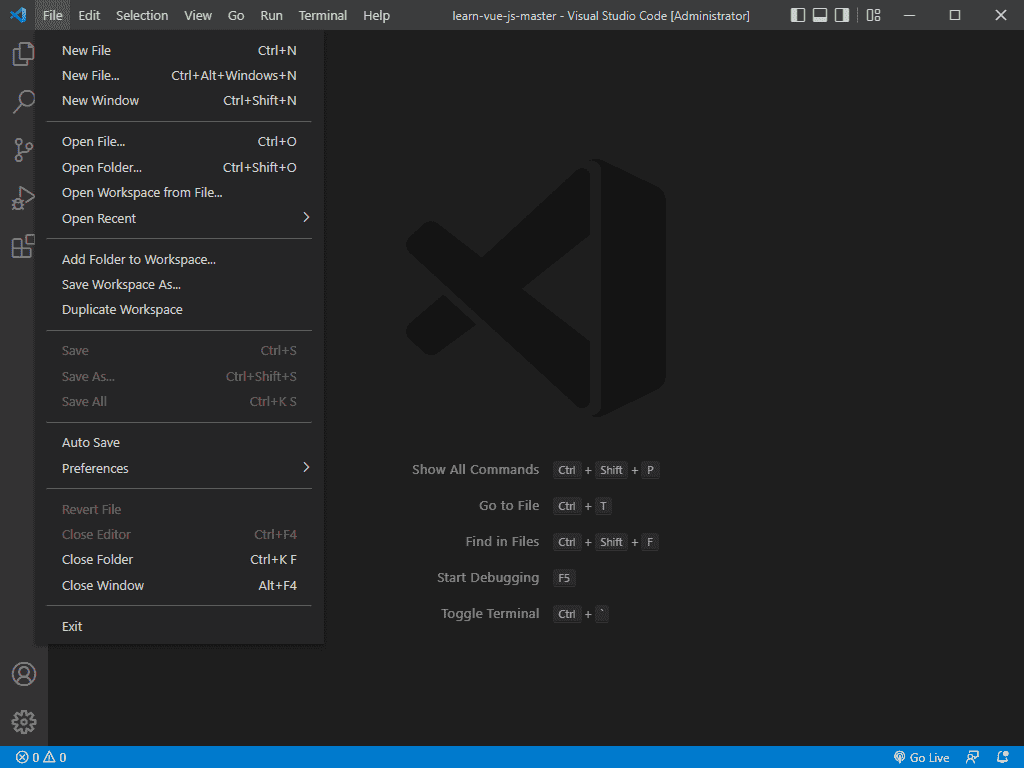Choose Open File... from File menu
This screenshot has width=1024, height=768.
tap(179, 141)
